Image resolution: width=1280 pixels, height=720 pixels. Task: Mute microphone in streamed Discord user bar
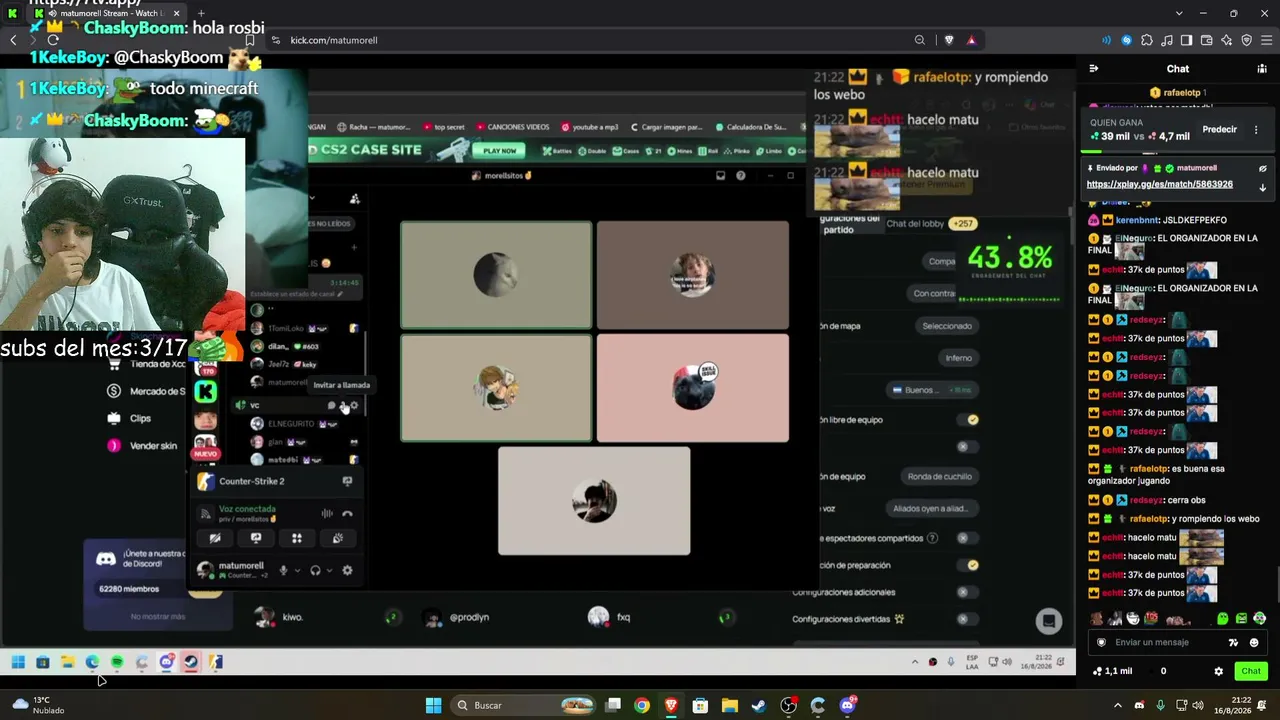click(x=283, y=570)
